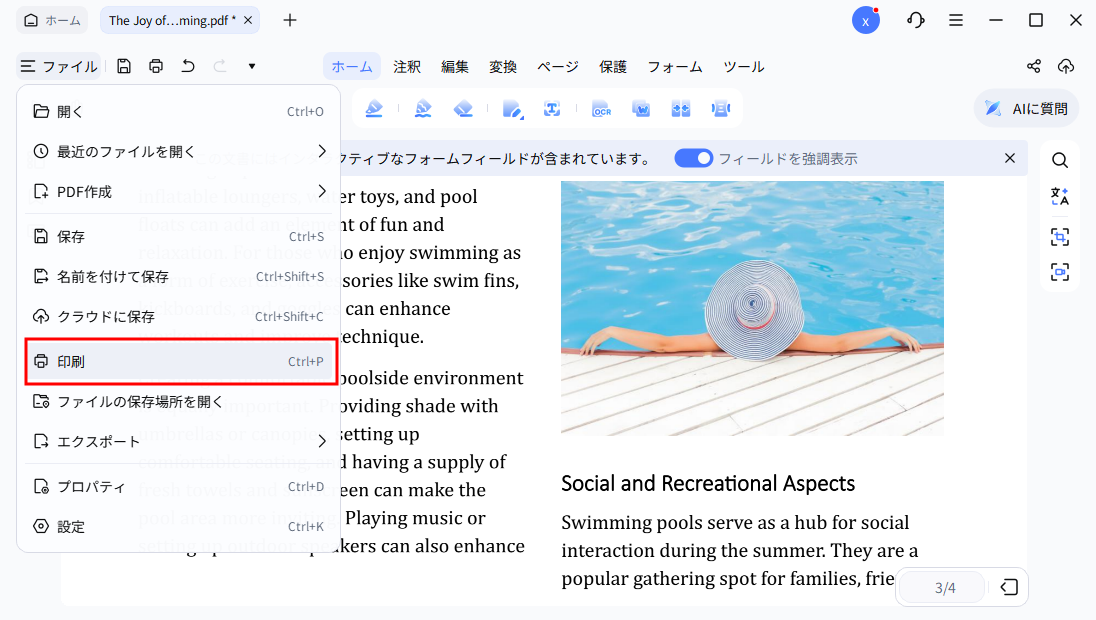Open the edit content tool
Viewport: 1096px width, 620px height.
click(x=512, y=108)
